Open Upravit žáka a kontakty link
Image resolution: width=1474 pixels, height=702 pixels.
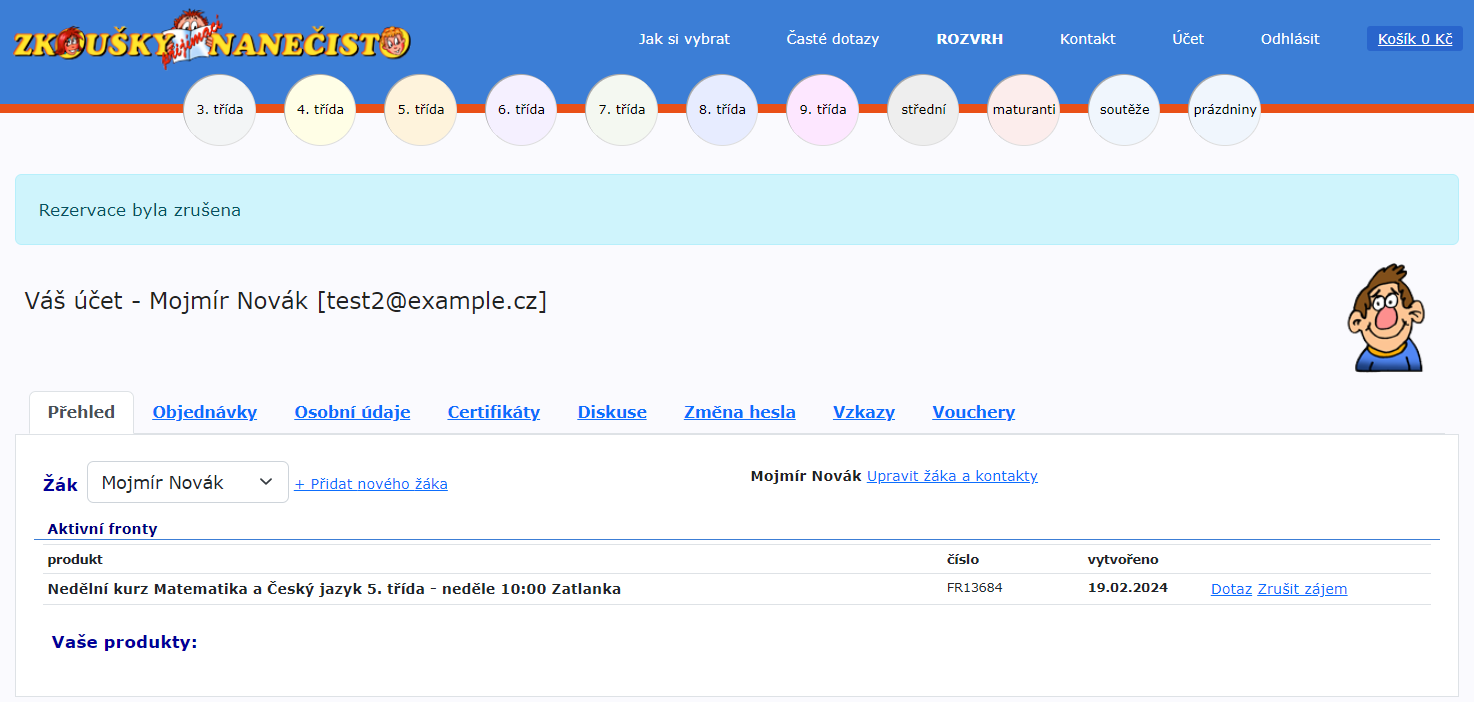952,476
